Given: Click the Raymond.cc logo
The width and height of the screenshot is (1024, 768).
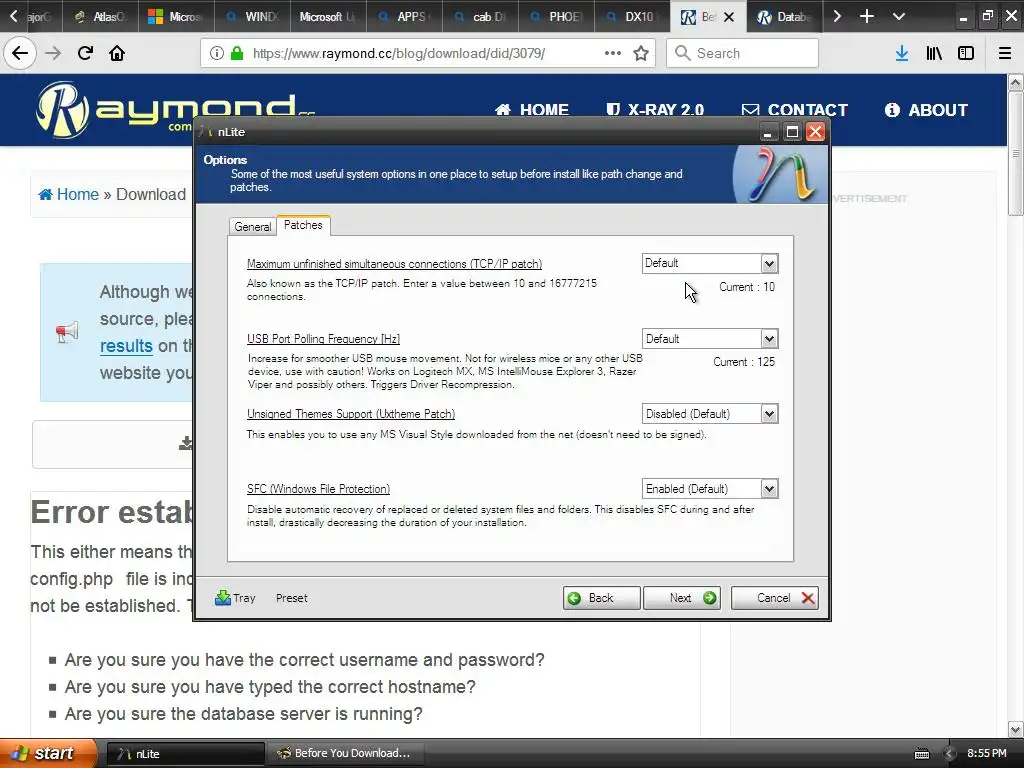Looking at the screenshot, I should point(175,108).
